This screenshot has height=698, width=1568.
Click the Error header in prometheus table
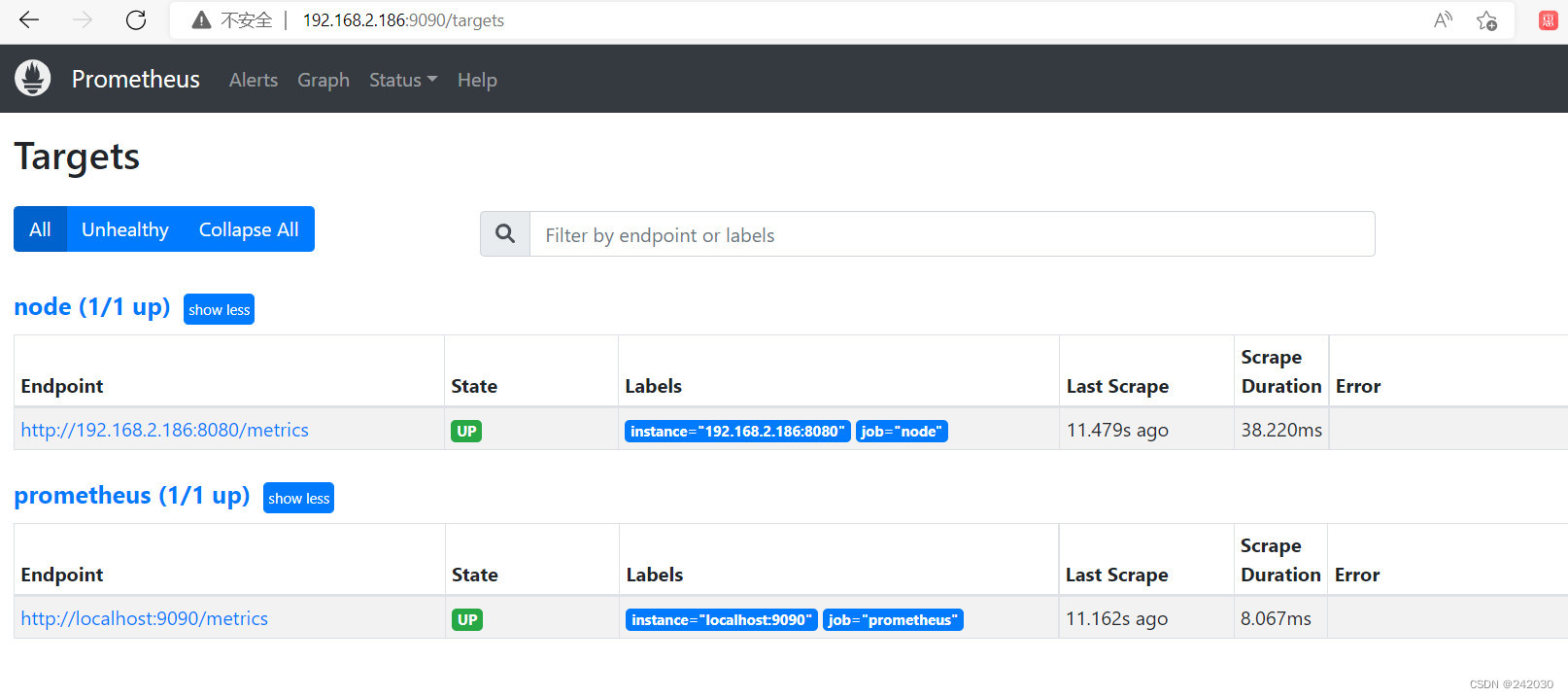coord(1357,575)
